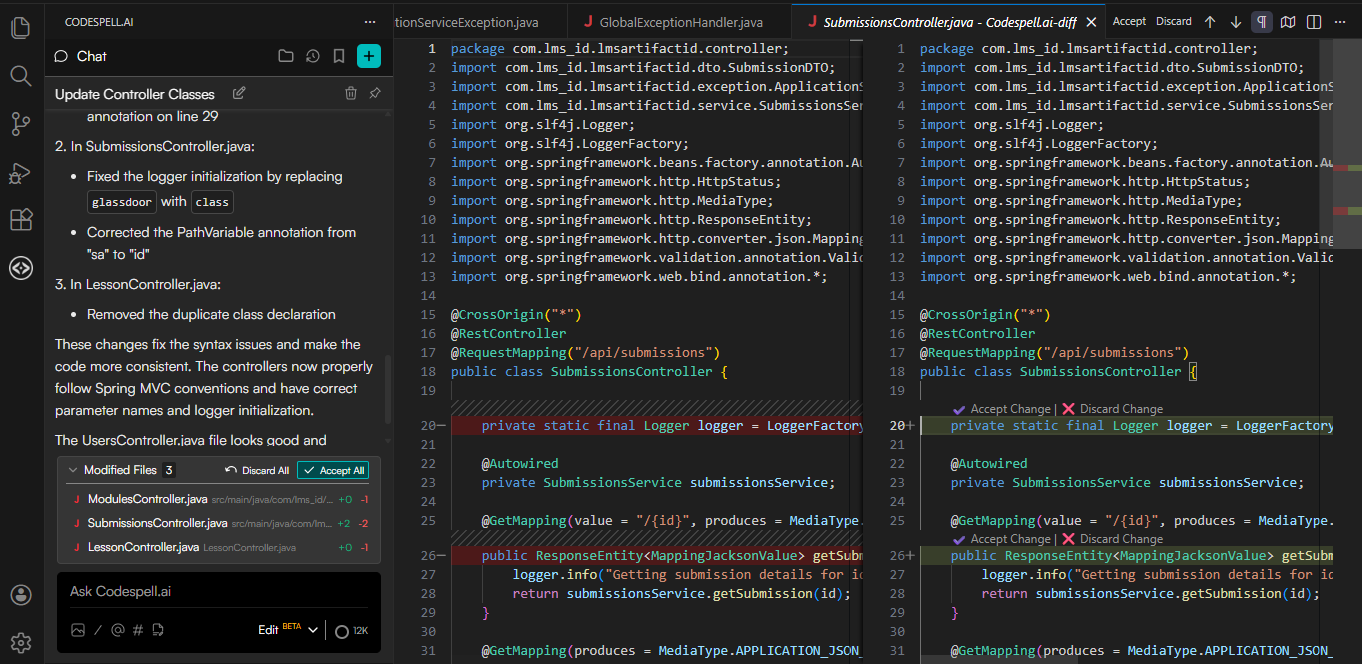Viewport: 1362px width, 664px height.
Task: Open Codespell.ai icon in activity bar
Action: pos(20,268)
